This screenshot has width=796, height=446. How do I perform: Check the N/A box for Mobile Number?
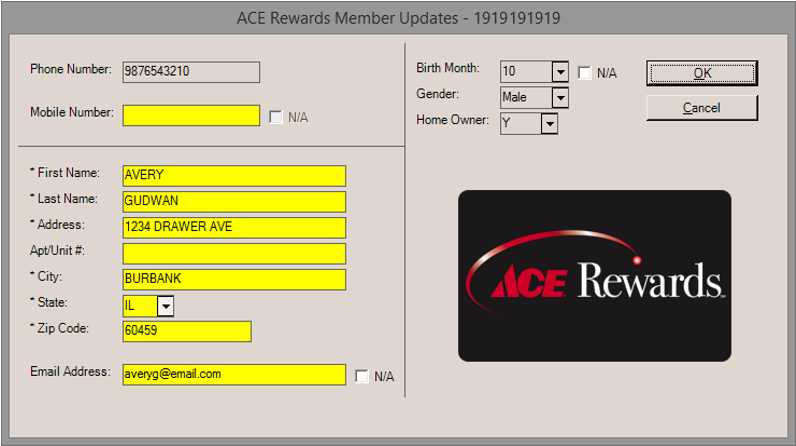point(276,117)
